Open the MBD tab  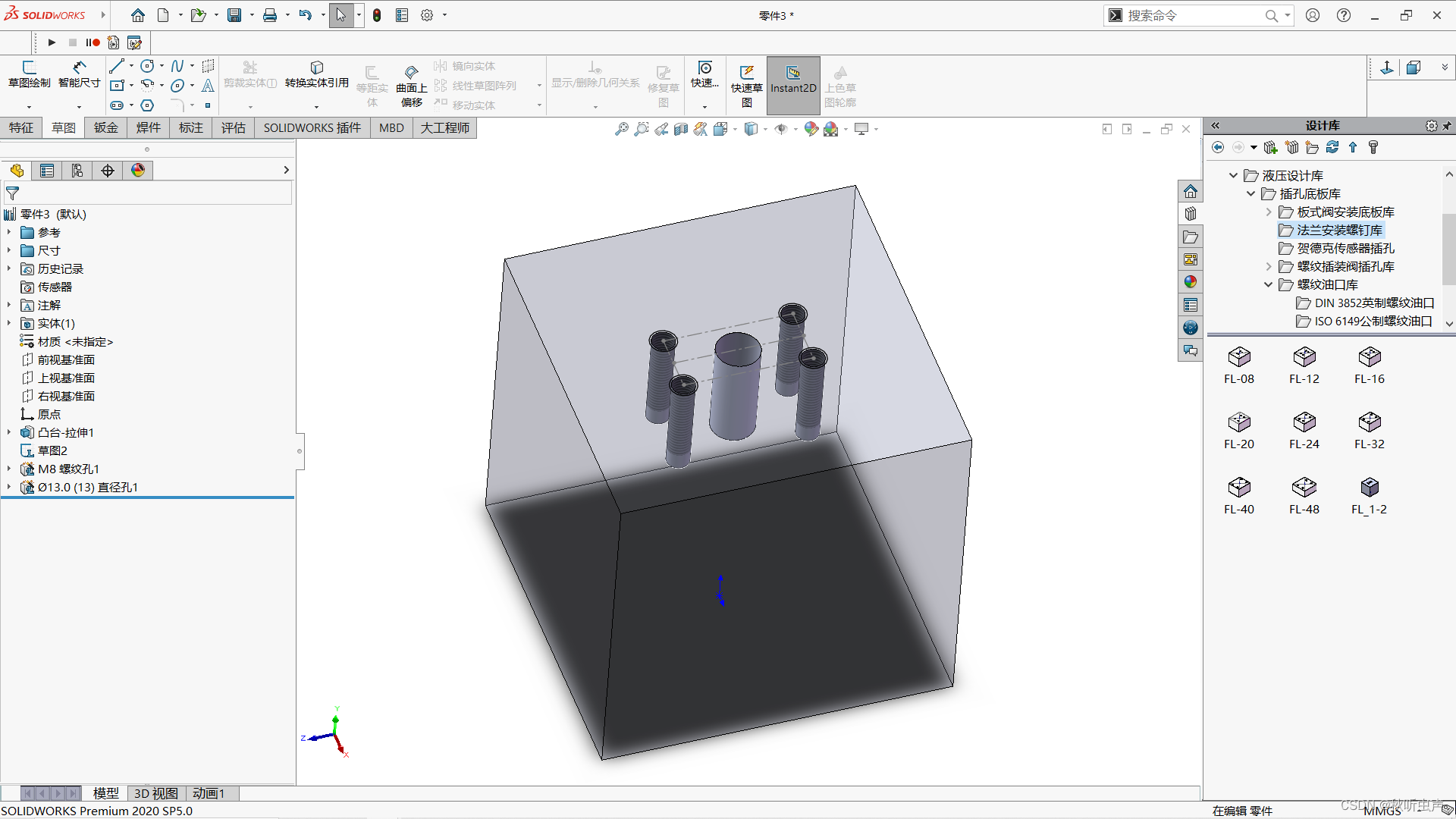tap(391, 127)
